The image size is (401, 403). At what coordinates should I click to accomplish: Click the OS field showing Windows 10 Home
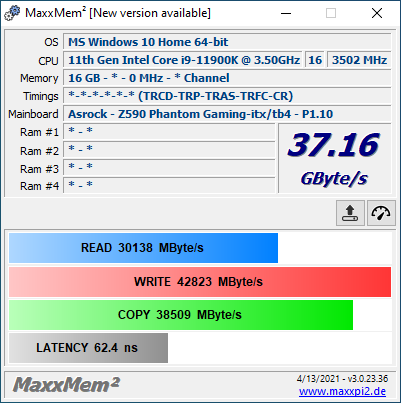click(x=227, y=42)
